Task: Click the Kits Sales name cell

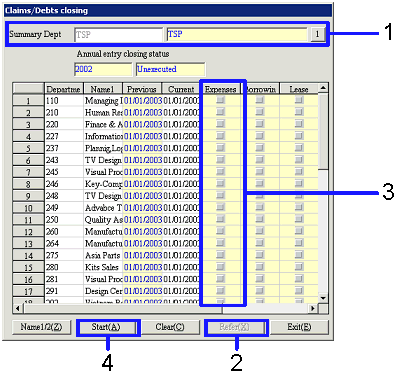Action: tap(103, 267)
